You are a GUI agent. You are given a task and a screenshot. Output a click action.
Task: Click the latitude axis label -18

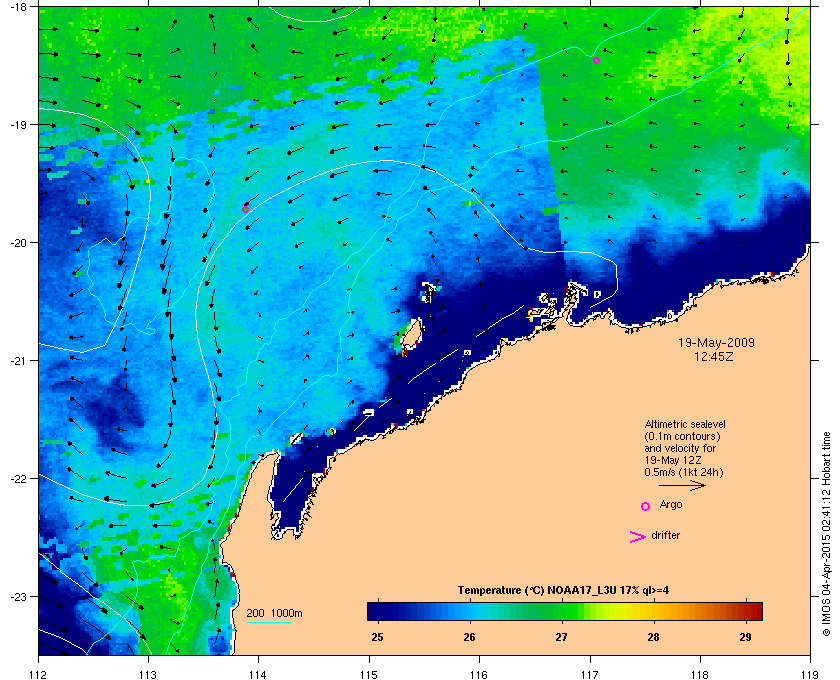click(x=18, y=6)
